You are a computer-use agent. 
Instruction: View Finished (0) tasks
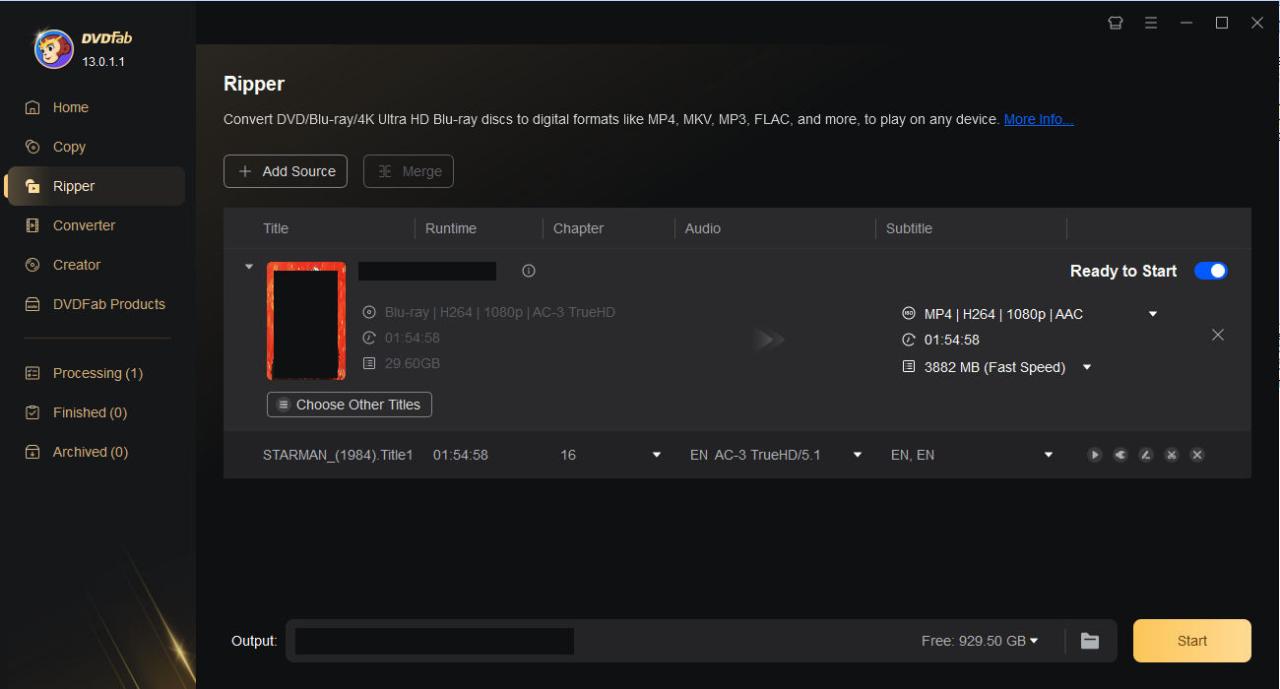click(92, 412)
